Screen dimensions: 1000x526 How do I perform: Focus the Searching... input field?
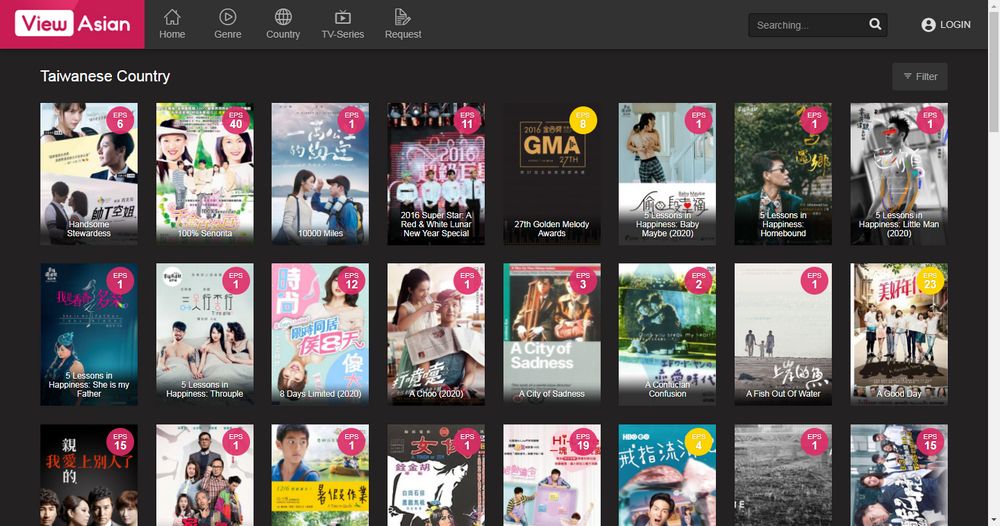[808, 25]
